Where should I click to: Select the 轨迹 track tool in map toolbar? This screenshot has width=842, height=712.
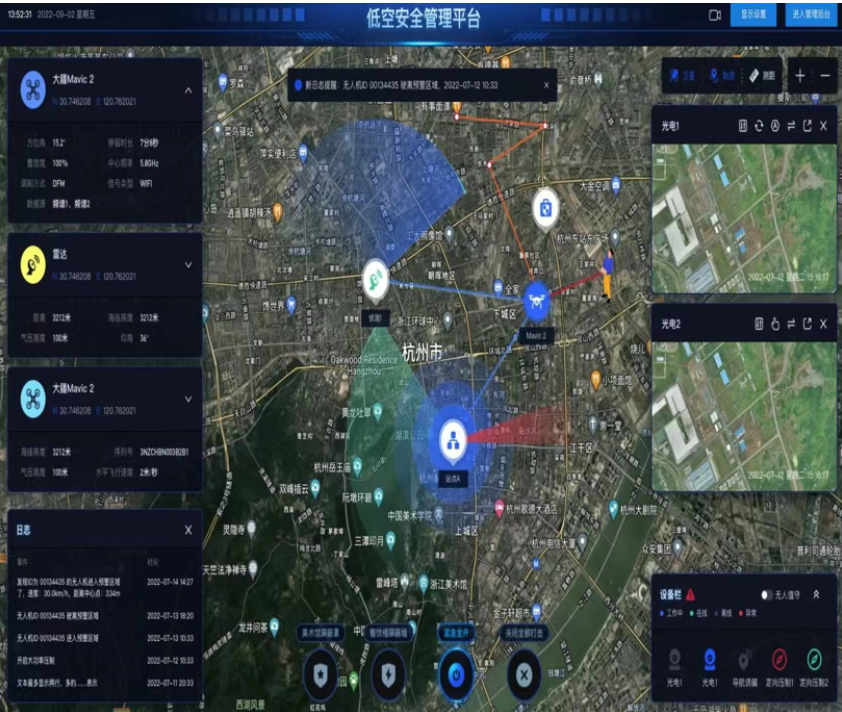pos(720,76)
